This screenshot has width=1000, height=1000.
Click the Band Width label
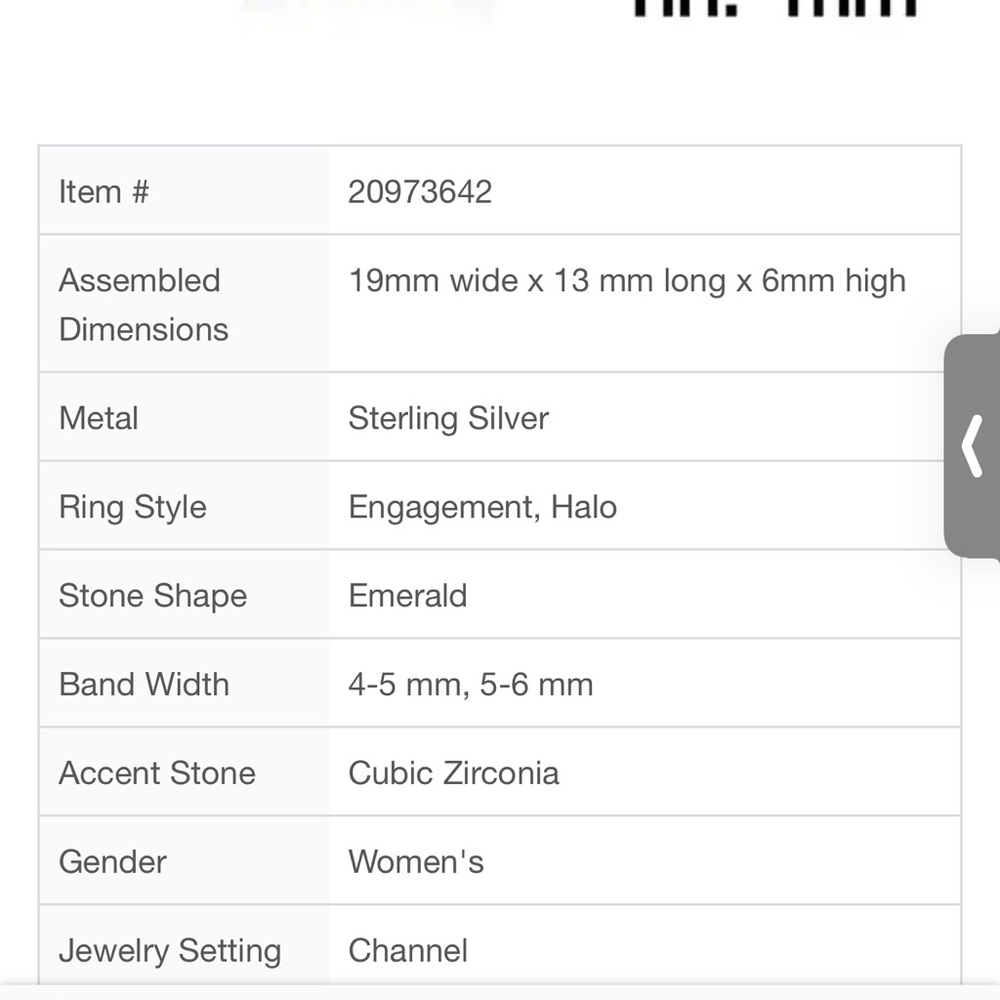144,684
